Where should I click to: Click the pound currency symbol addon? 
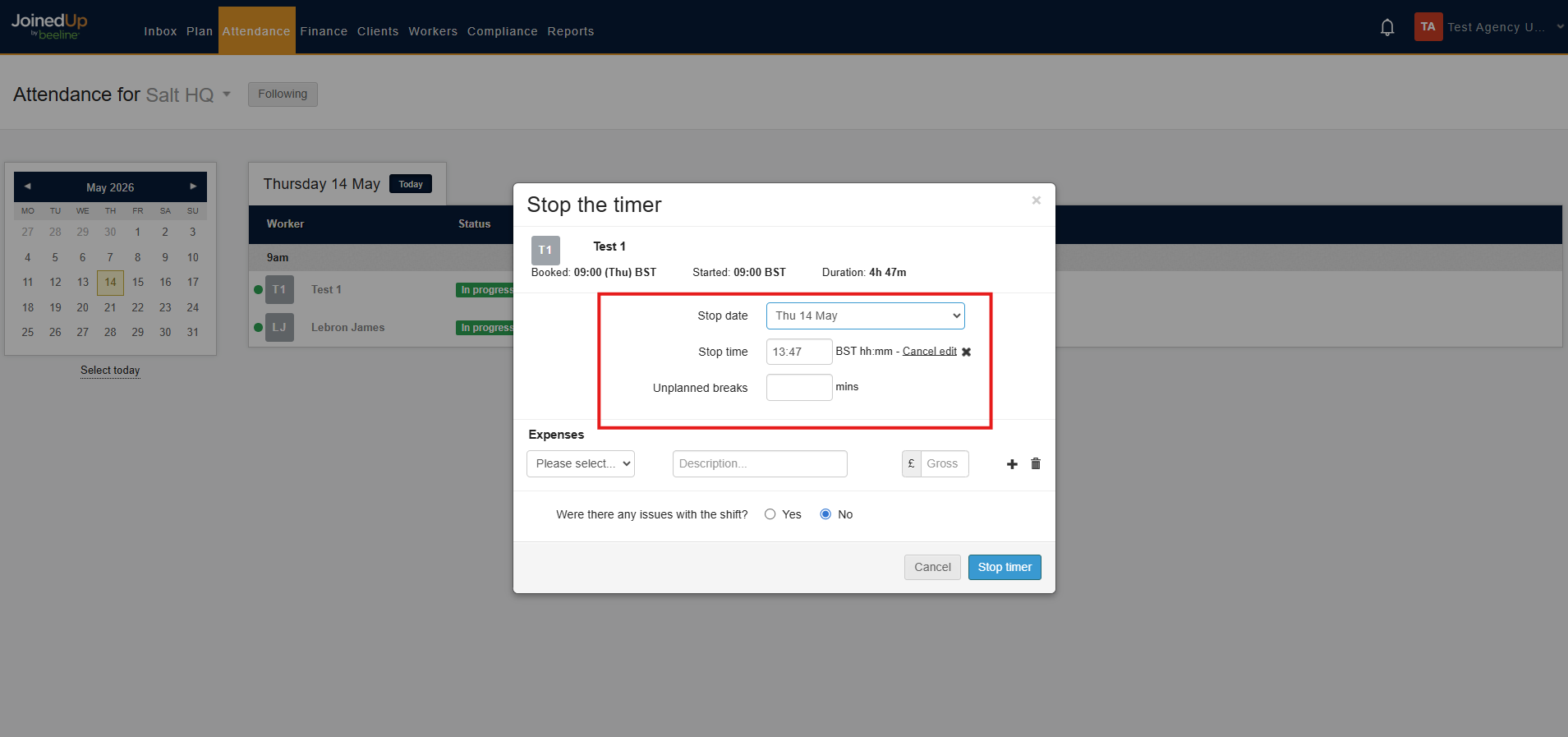[911, 463]
